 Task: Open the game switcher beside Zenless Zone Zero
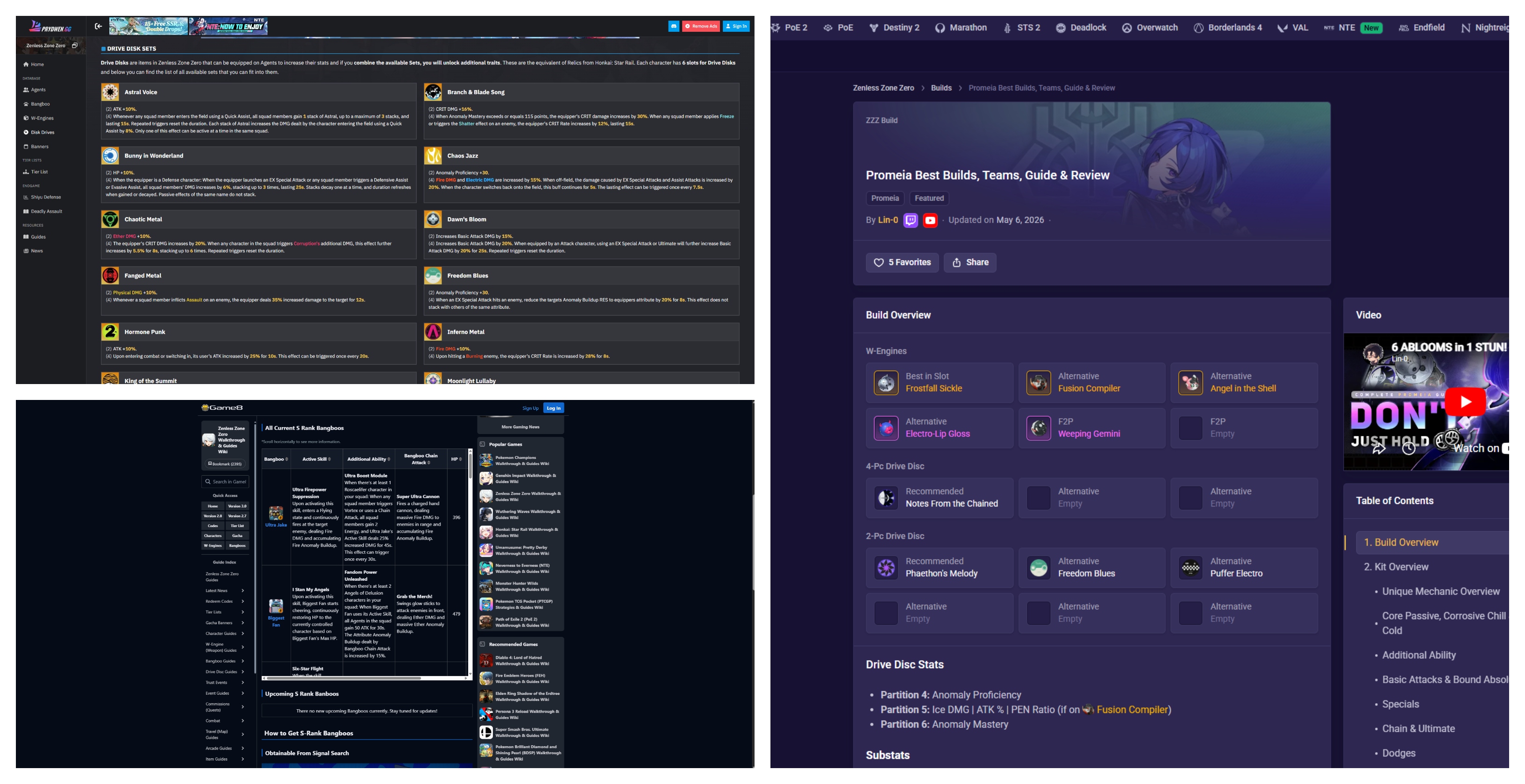pyautogui.click(x=75, y=46)
